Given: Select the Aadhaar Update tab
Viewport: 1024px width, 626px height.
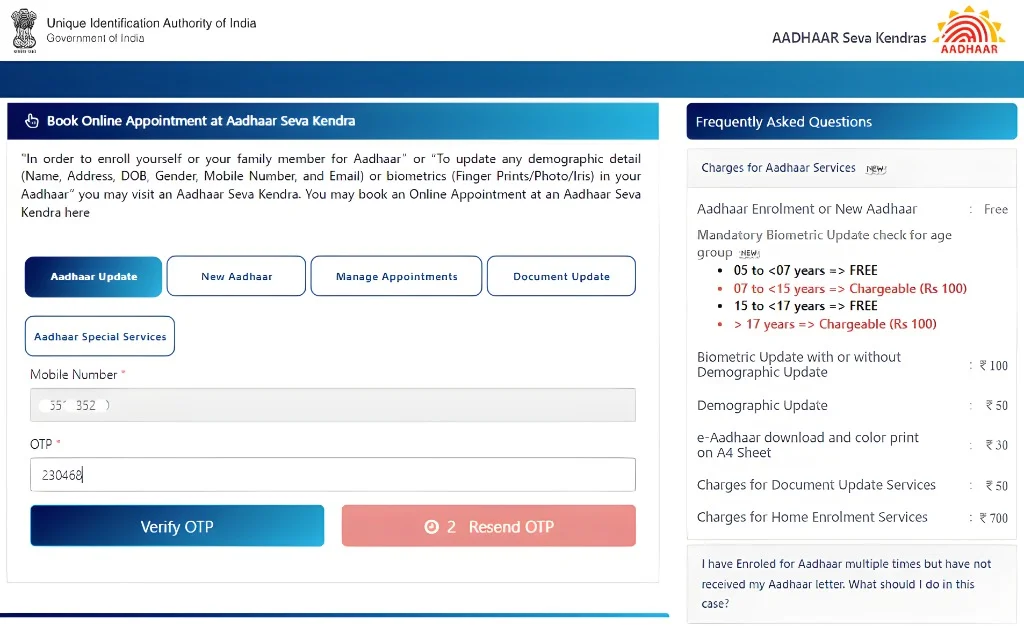Looking at the screenshot, I should (x=93, y=277).
